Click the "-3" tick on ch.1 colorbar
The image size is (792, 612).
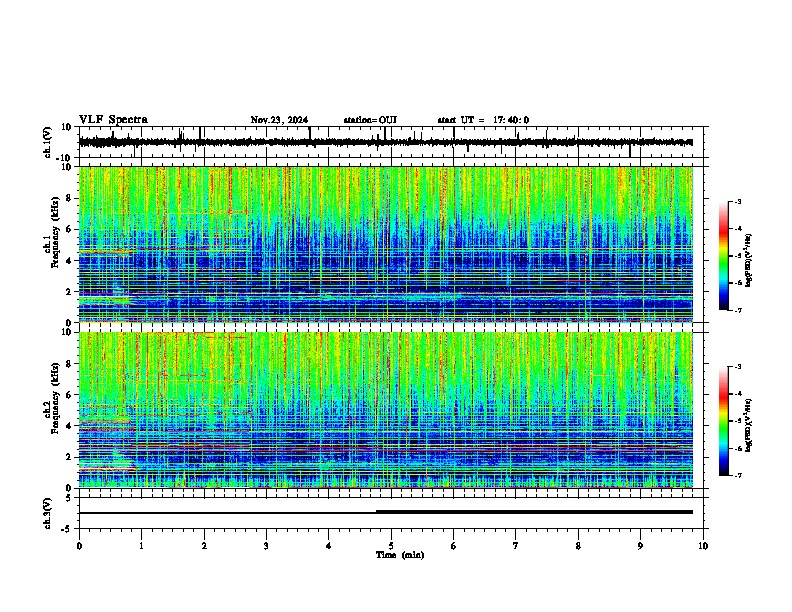[737, 201]
